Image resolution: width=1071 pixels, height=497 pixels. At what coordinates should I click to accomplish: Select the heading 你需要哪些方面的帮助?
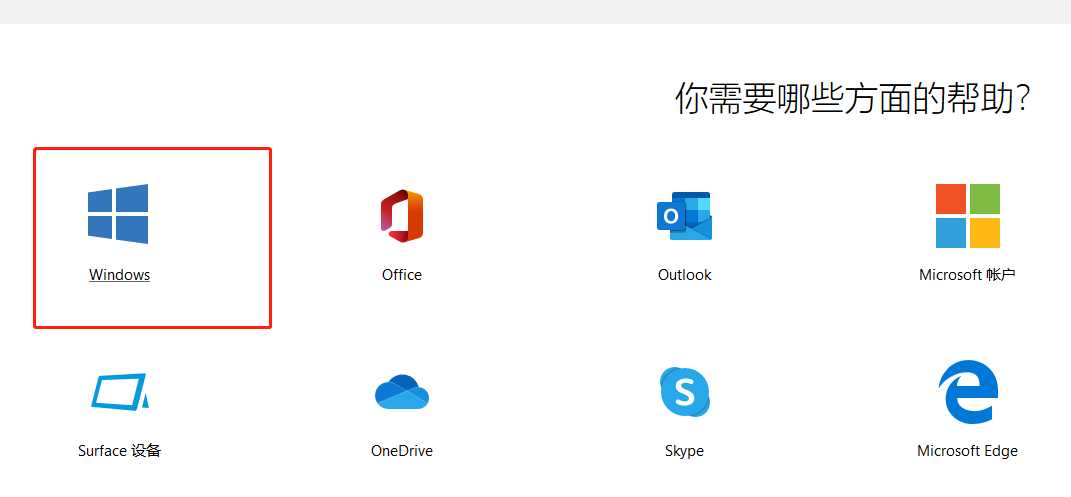pos(852,100)
